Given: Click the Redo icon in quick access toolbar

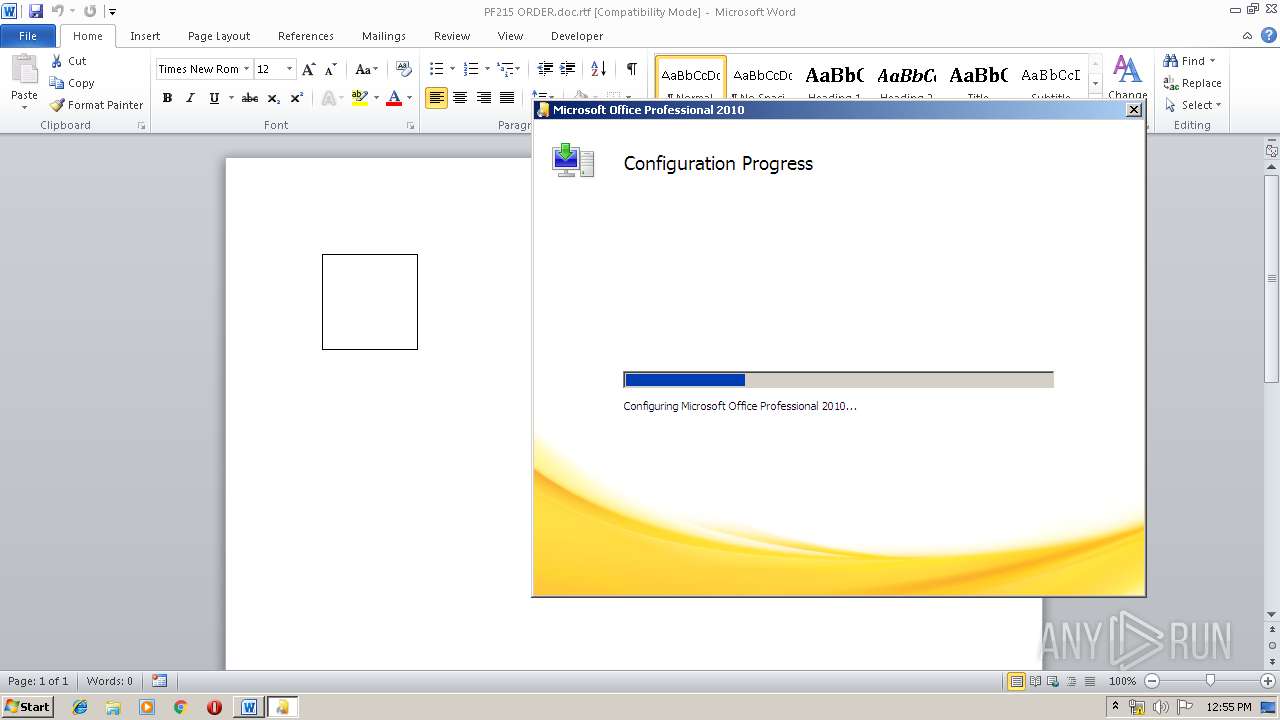Looking at the screenshot, I should [90, 11].
